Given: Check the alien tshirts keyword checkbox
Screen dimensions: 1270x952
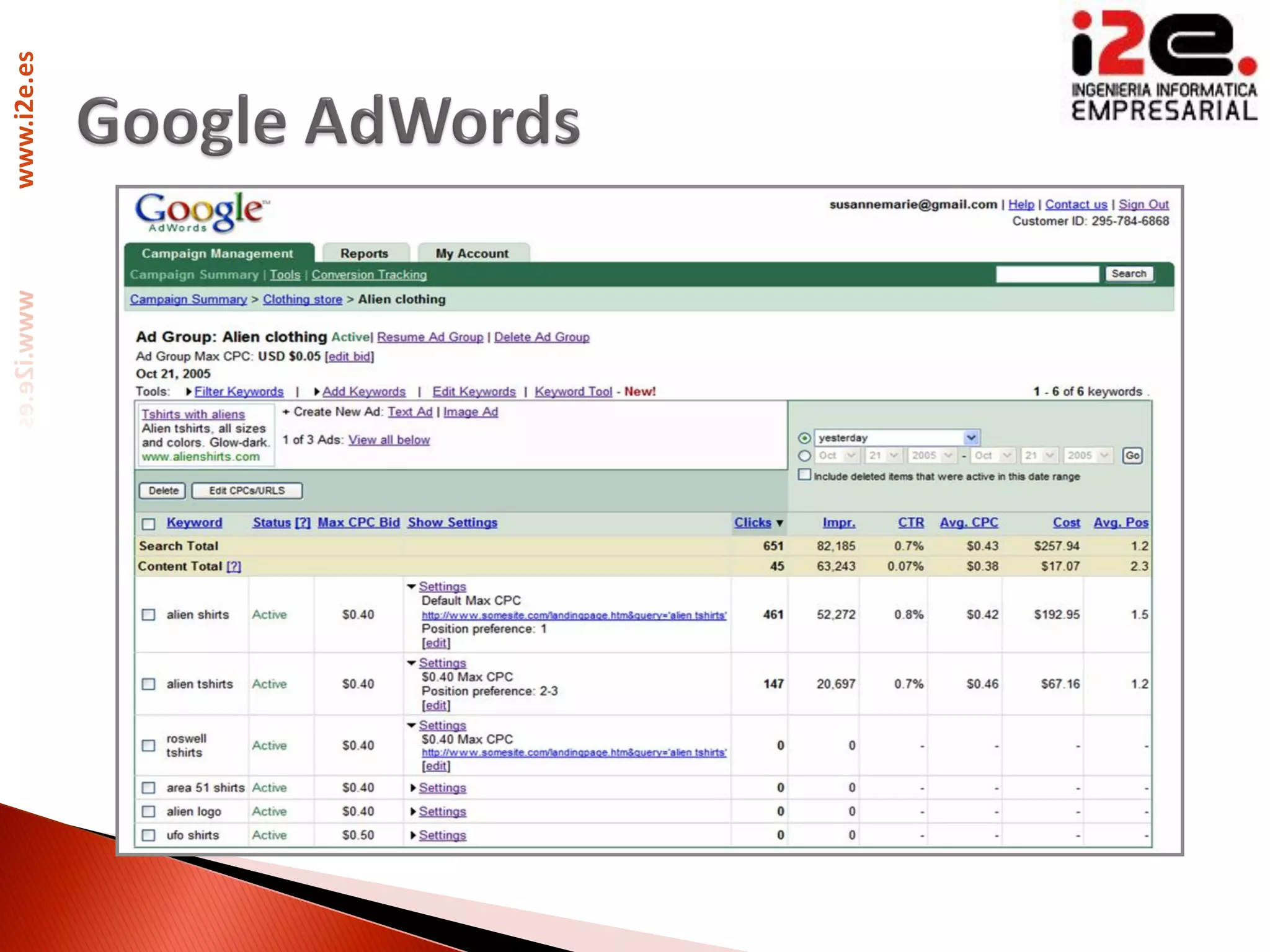Looking at the screenshot, I should 148,684.
